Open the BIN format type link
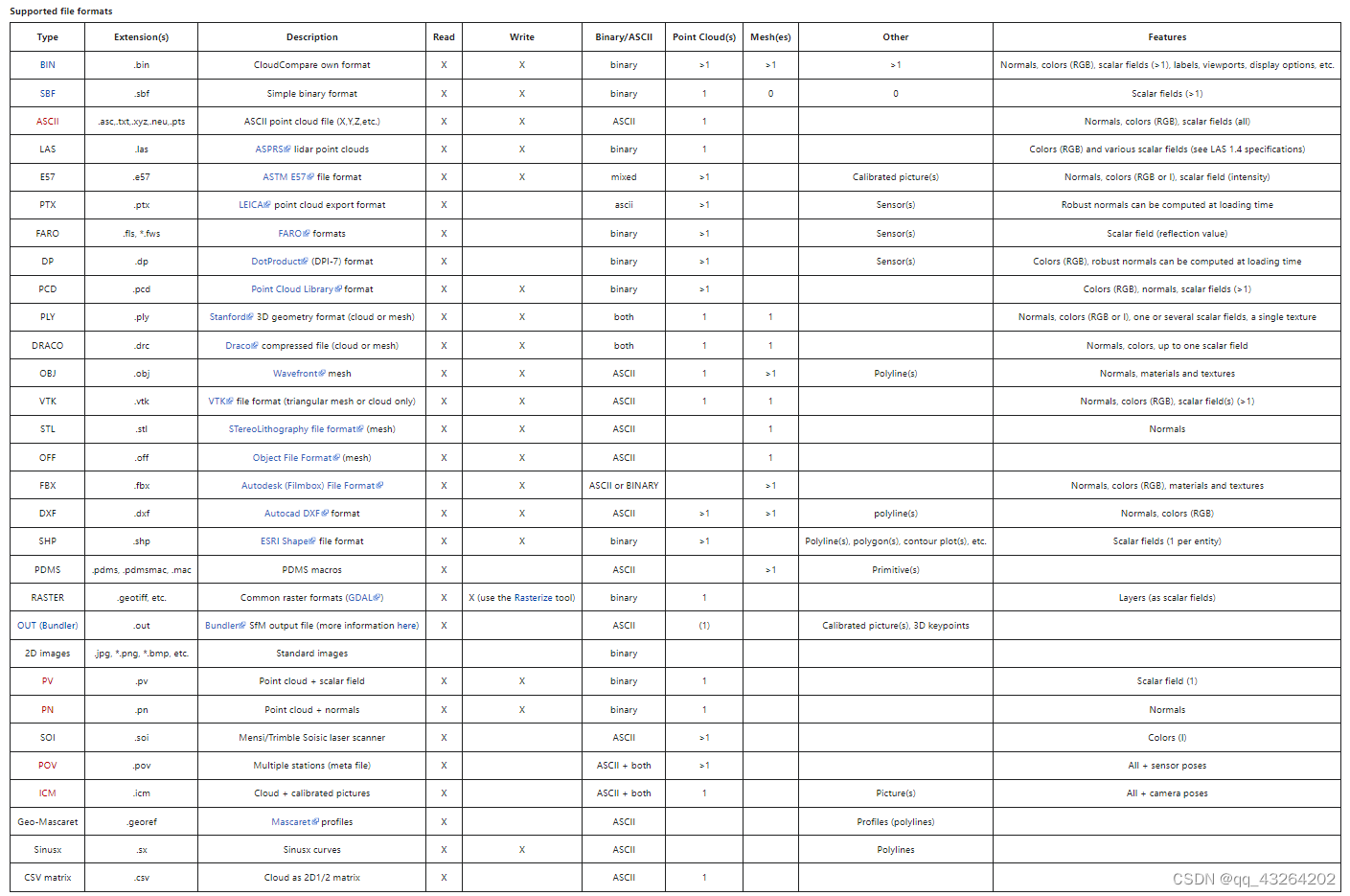Screen dimensions: 1350x896 [x=47, y=65]
